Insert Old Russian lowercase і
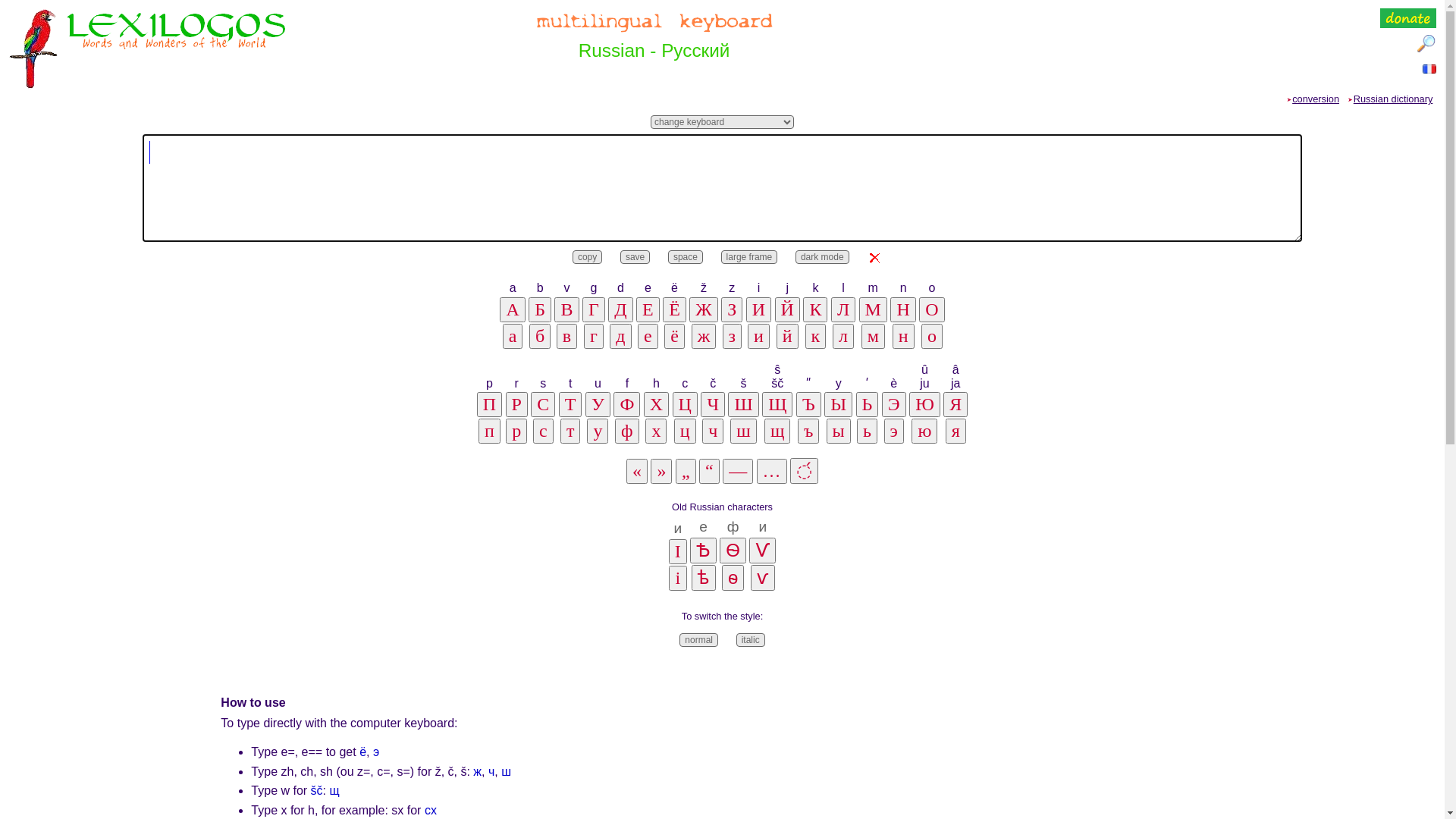This screenshot has height=819, width=1456. point(678,578)
